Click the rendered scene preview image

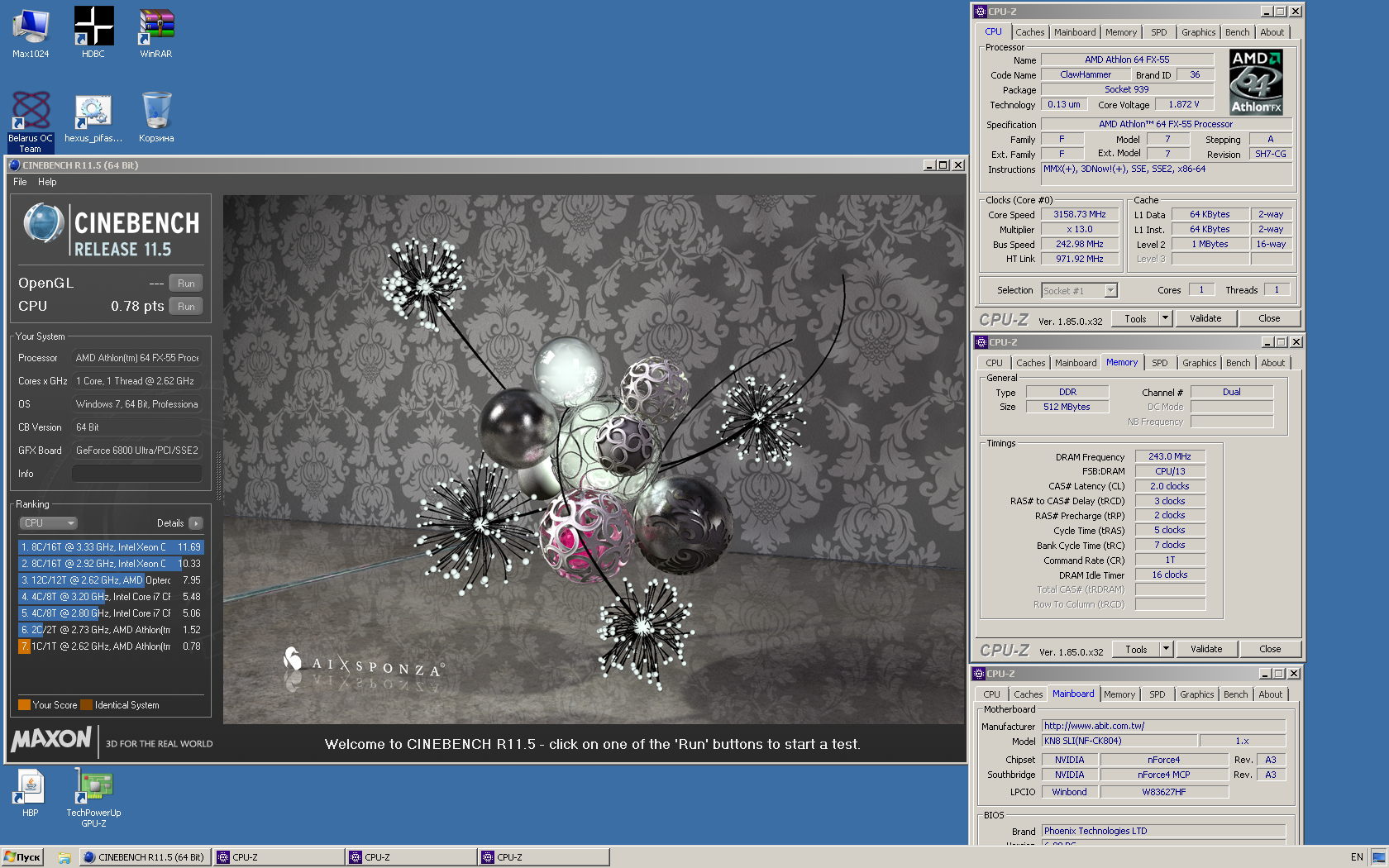tap(593, 460)
